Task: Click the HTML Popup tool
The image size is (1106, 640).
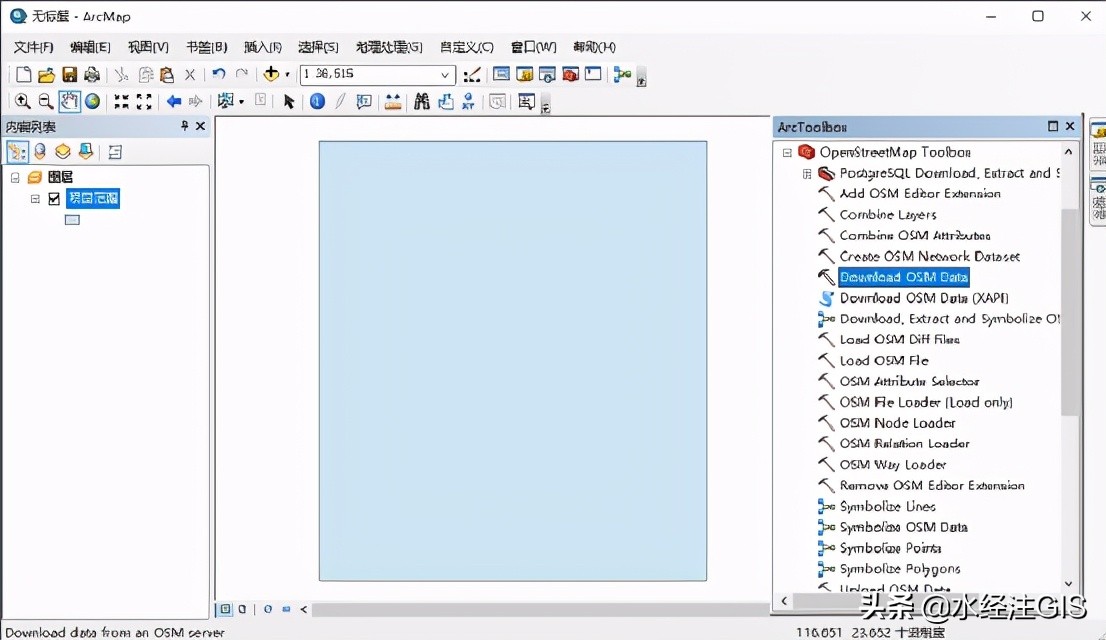Action: 363,102
